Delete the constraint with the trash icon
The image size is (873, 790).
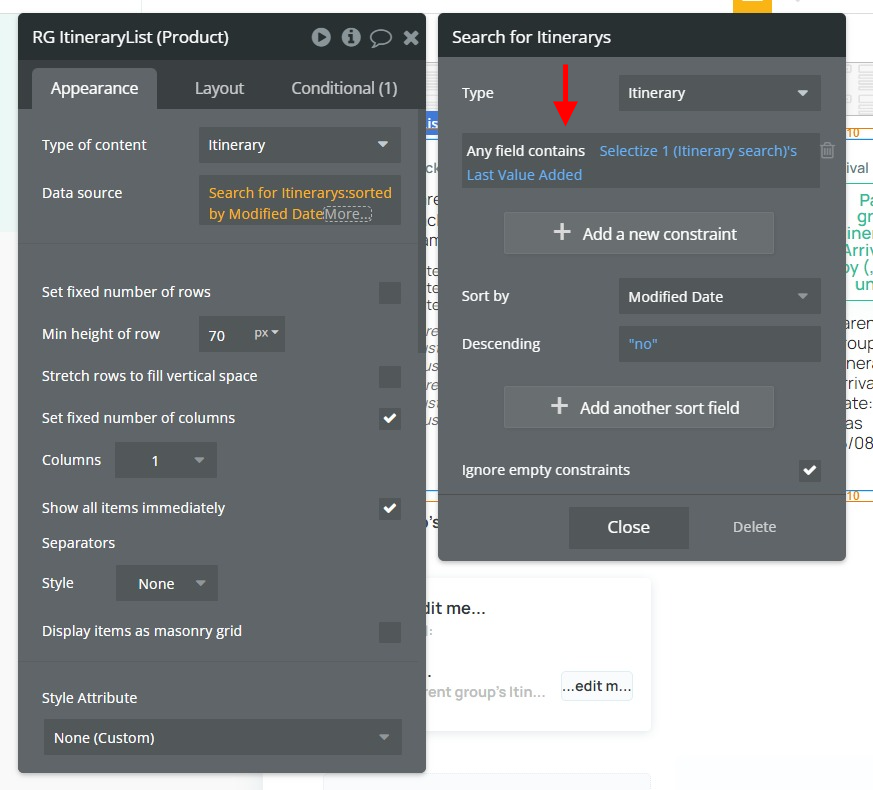[x=827, y=150]
